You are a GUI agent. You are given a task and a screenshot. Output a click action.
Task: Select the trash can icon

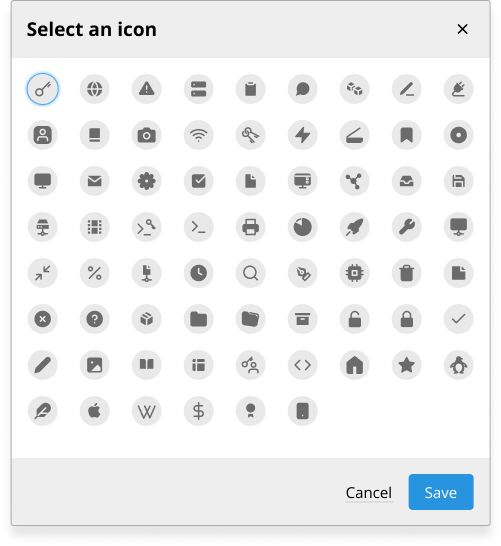coord(407,273)
